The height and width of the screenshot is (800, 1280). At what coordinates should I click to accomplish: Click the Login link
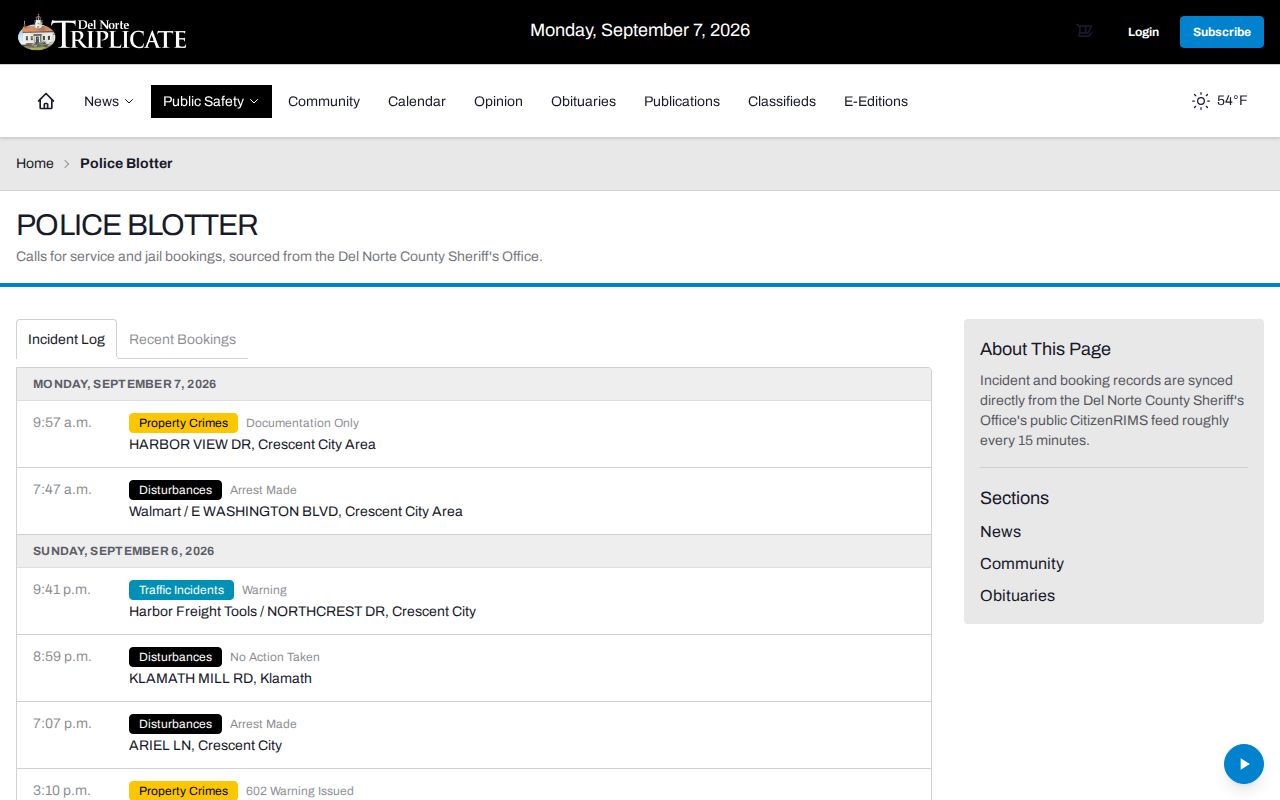1143,32
